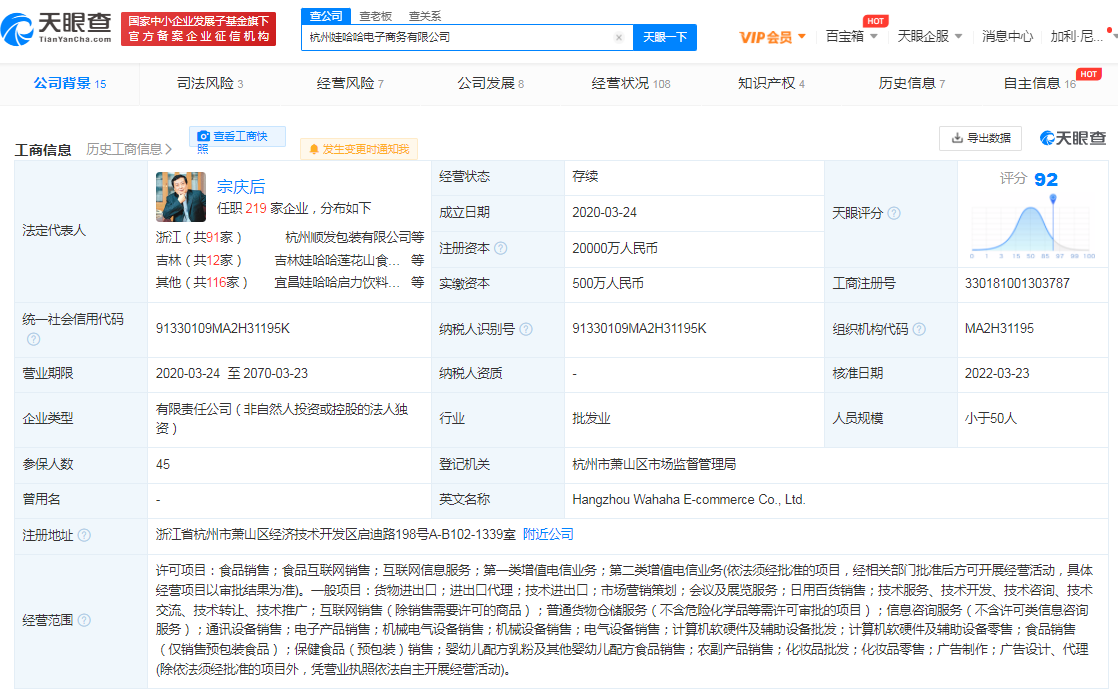Click the 天眼评分 score distribution chart
Viewport: 1118px width, 693px height.
tap(1032, 229)
